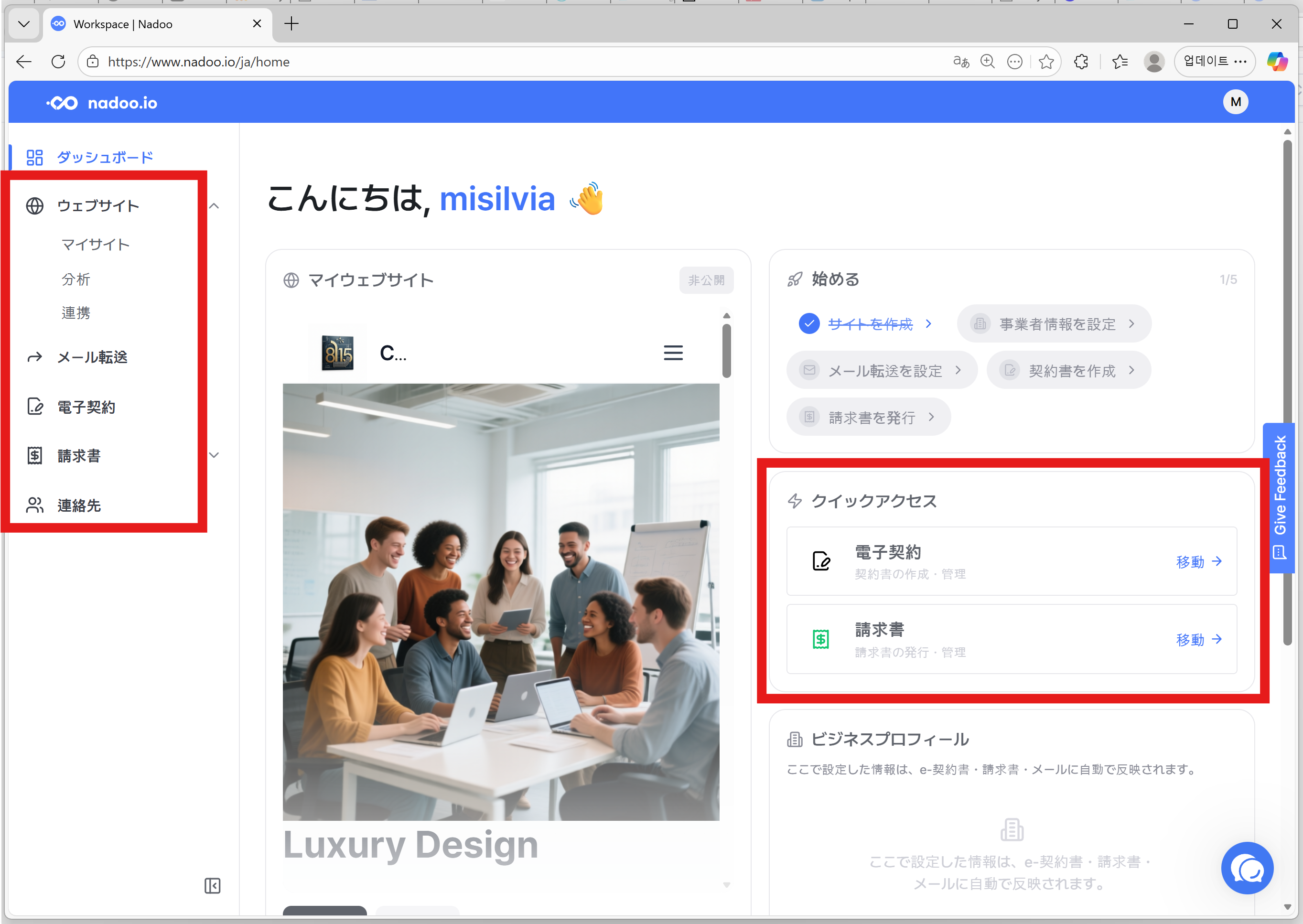Click the translate page icon in address bar
The image size is (1303, 924).
click(961, 62)
